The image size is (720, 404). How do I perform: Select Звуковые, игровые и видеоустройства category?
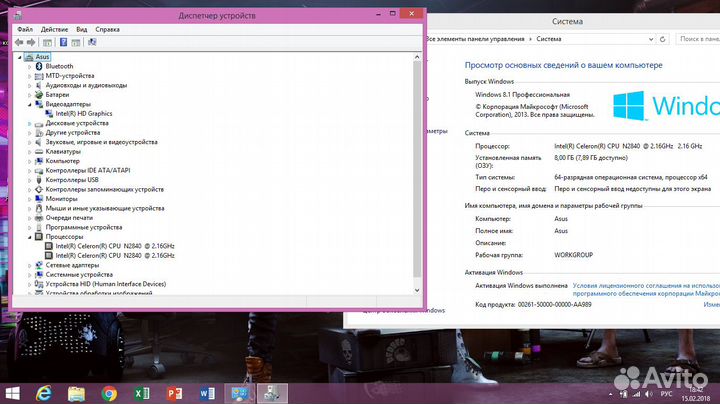pyautogui.click(x=101, y=142)
